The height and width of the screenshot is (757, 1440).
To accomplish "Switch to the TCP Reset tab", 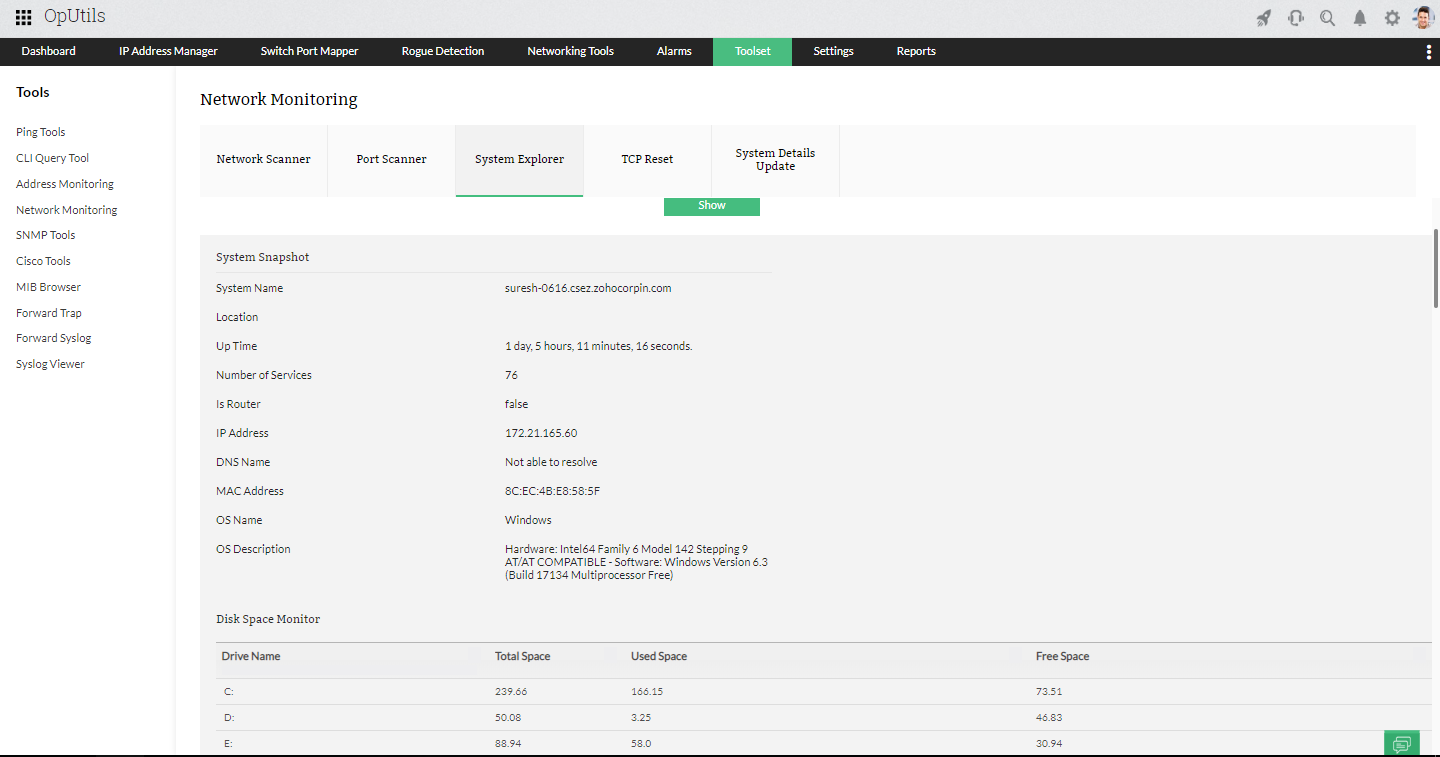I will point(647,158).
